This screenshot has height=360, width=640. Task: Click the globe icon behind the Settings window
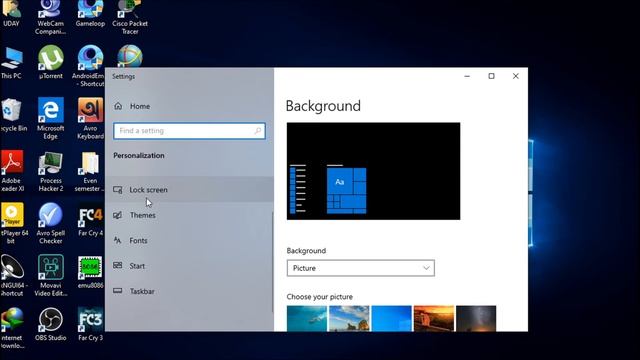(130, 56)
